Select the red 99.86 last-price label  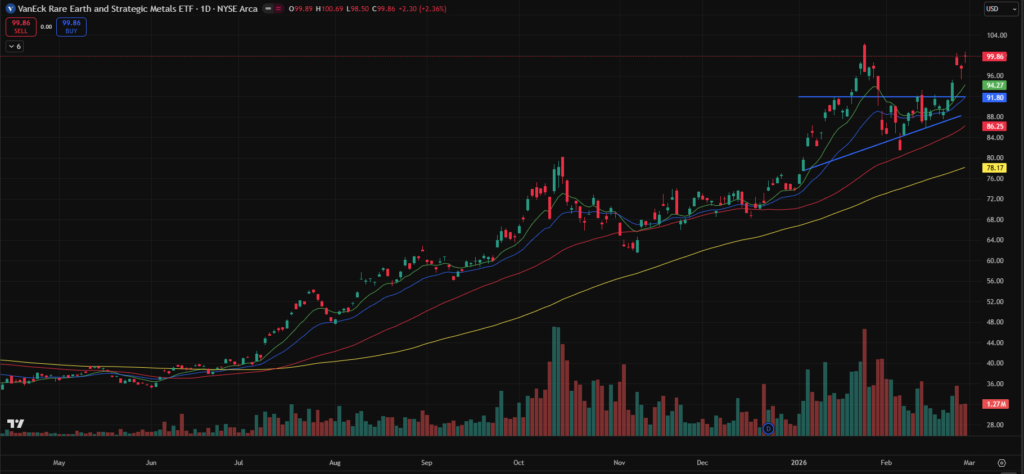[x=994, y=57]
